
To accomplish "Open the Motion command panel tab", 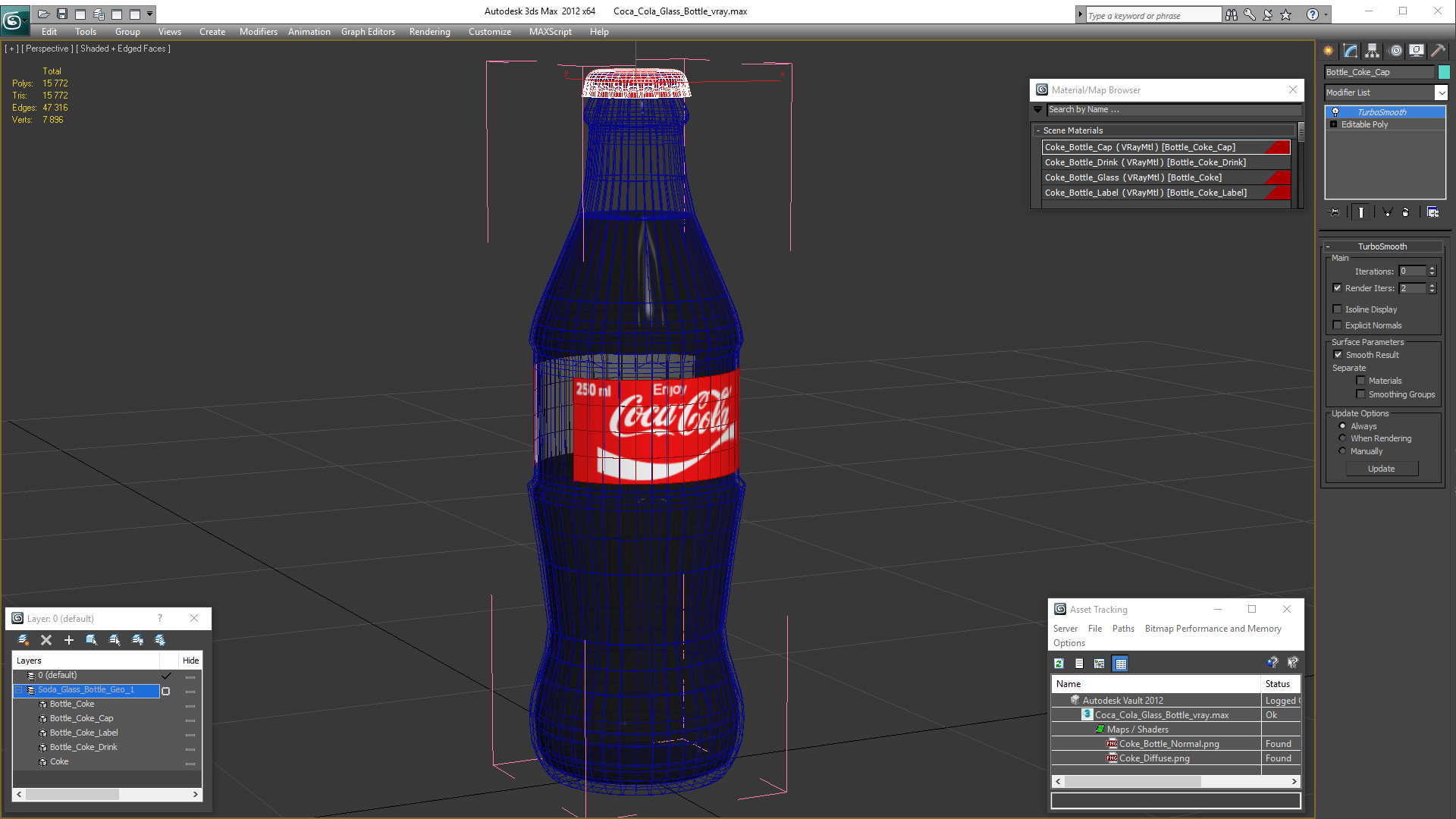I will (x=1395, y=51).
